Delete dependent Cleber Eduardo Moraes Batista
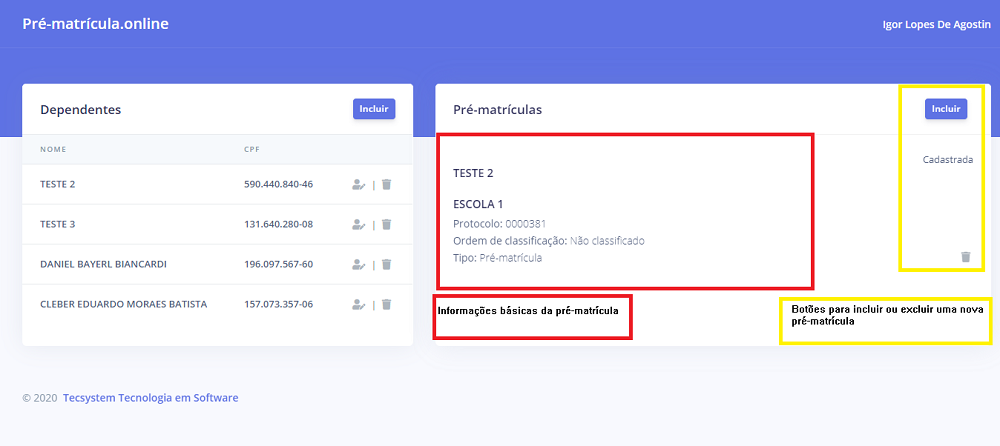 tap(386, 304)
